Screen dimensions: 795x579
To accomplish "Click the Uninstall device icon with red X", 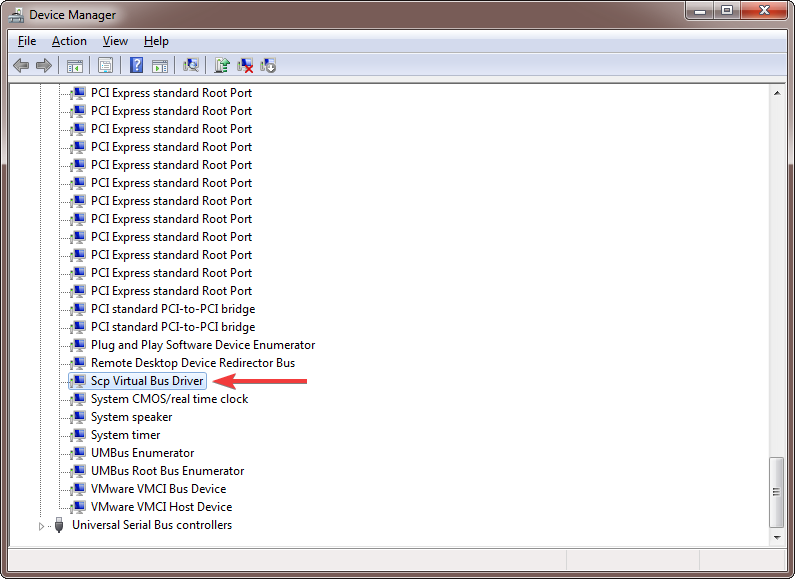I will pos(245,65).
